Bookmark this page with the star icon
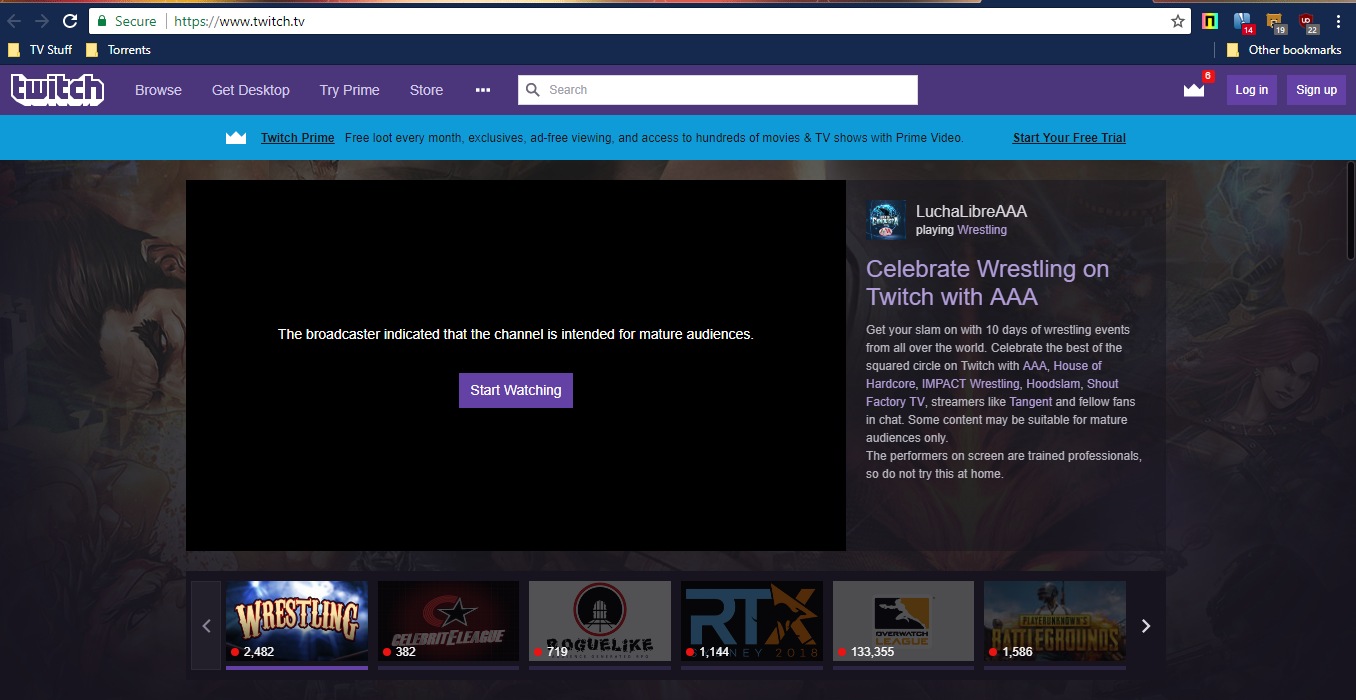The image size is (1356, 700). point(1178,21)
